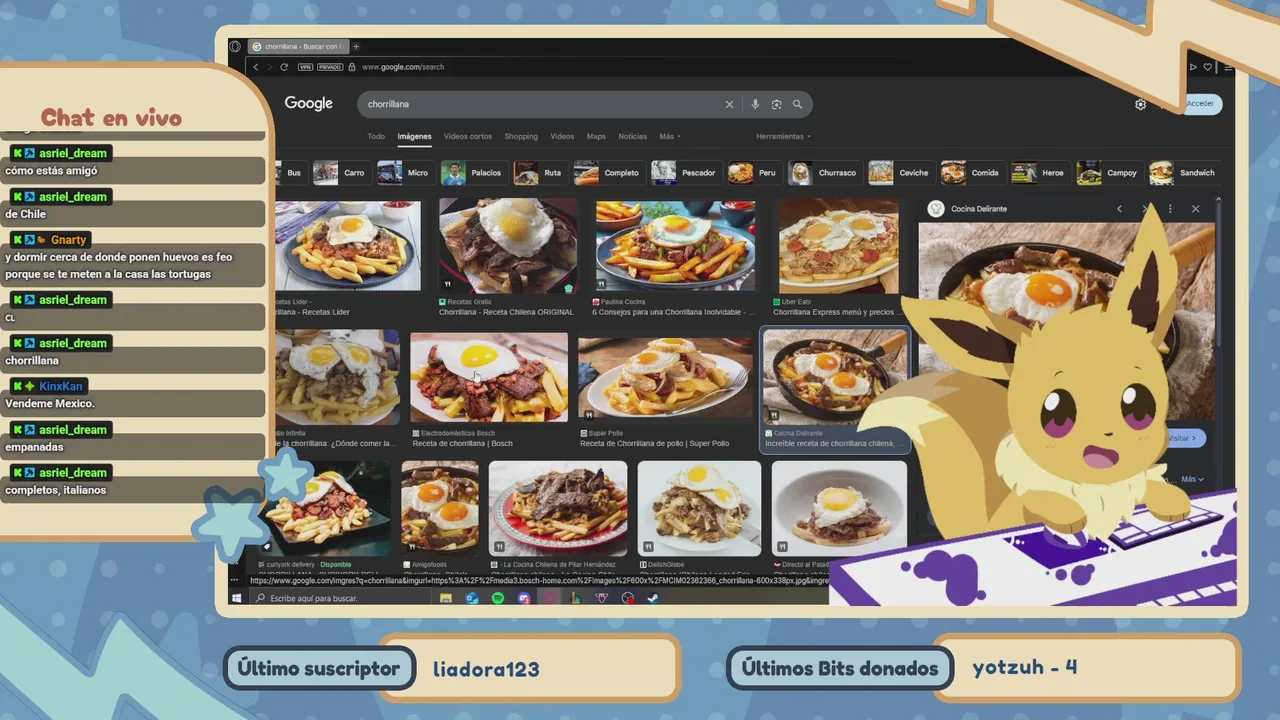Click Cocina Delirante source name in preview
This screenshot has width=1280, height=720.
(x=979, y=209)
